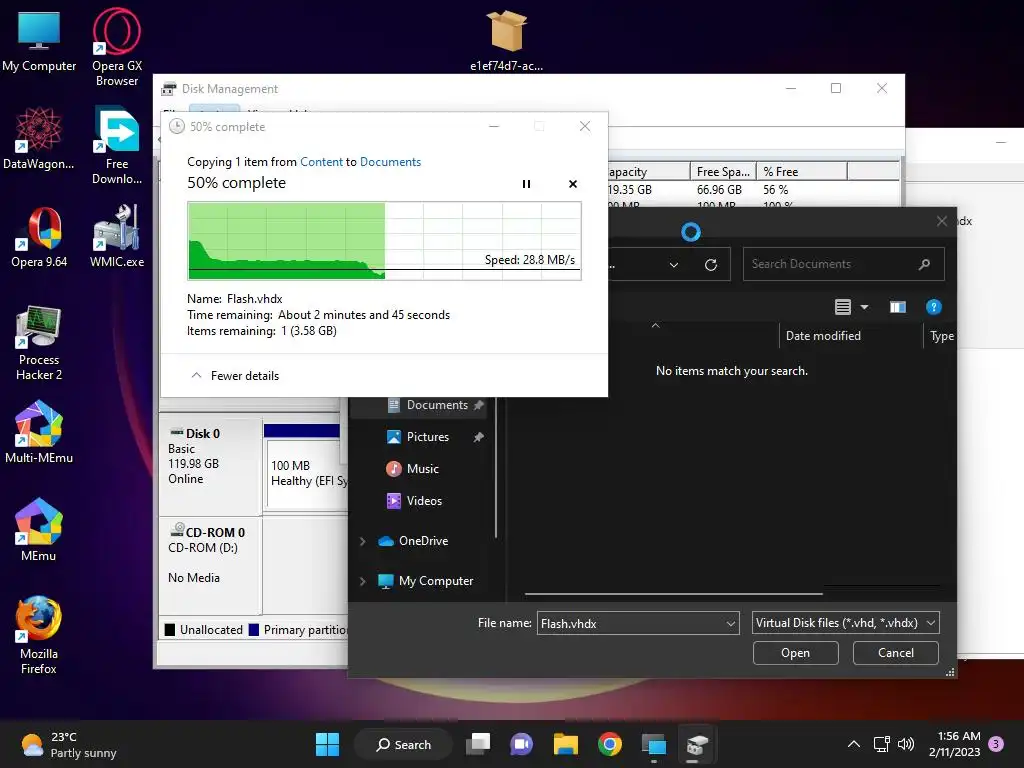
Task: Open Multi-MEmu desktop shortcut
Action: [39, 432]
